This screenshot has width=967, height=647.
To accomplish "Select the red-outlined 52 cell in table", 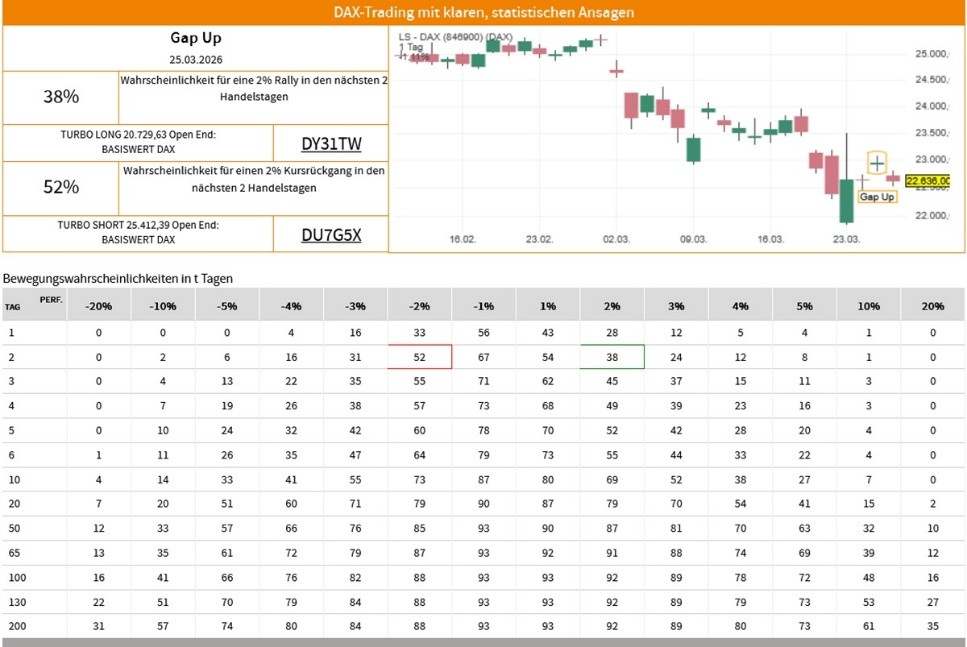I will pyautogui.click(x=420, y=357).
